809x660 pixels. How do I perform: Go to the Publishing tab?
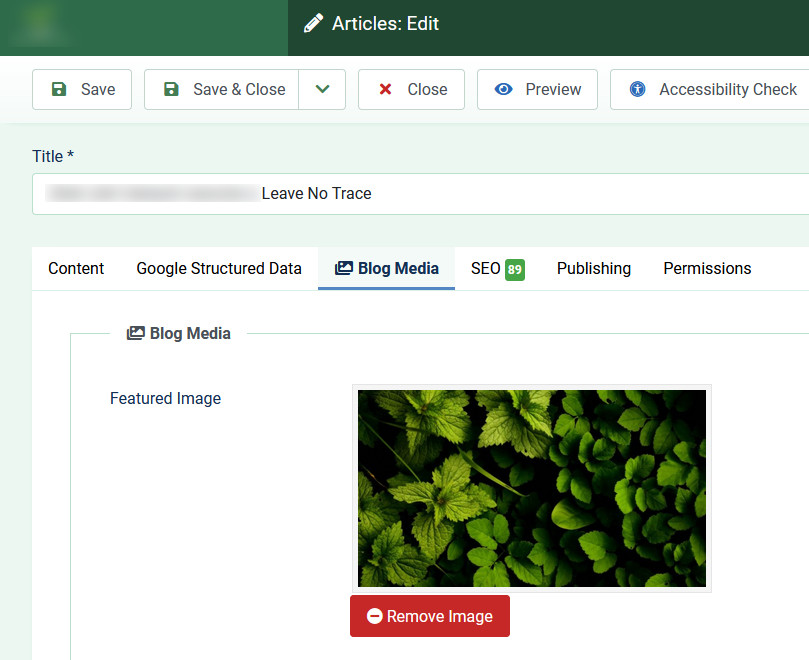594,268
